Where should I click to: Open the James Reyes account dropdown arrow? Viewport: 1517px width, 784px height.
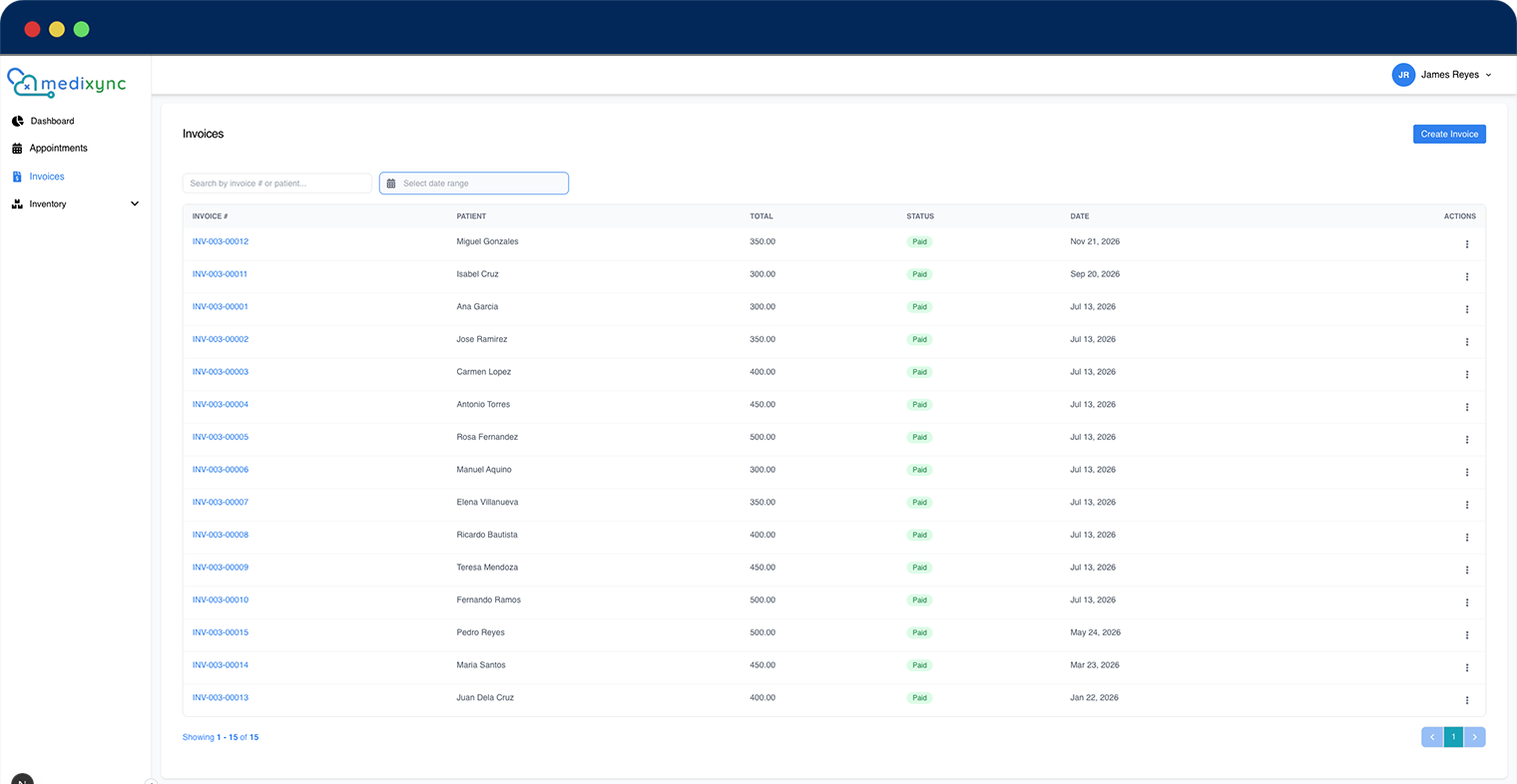(x=1488, y=75)
